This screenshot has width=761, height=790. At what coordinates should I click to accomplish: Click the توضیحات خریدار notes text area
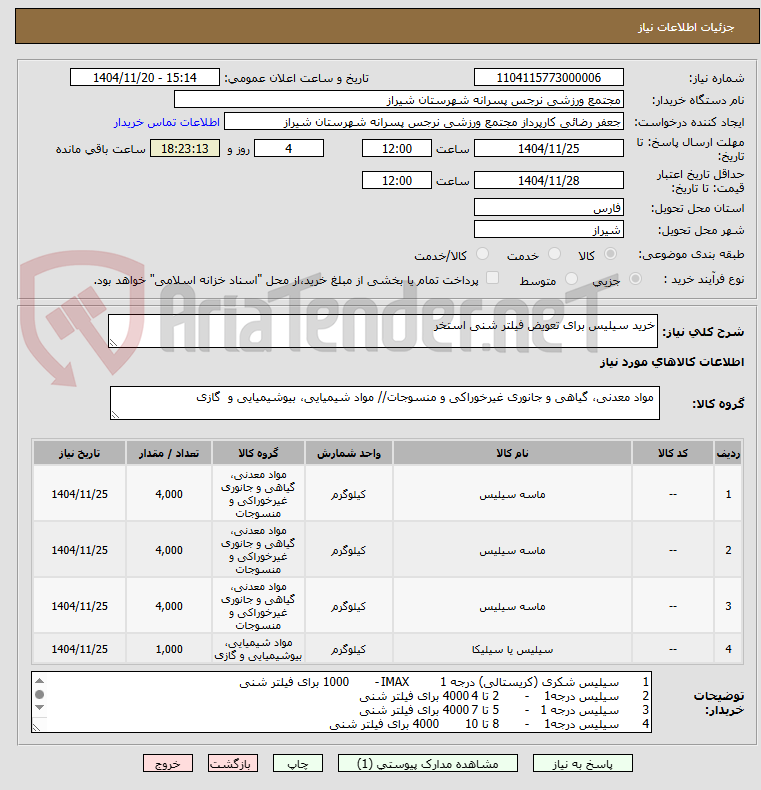pos(341,702)
